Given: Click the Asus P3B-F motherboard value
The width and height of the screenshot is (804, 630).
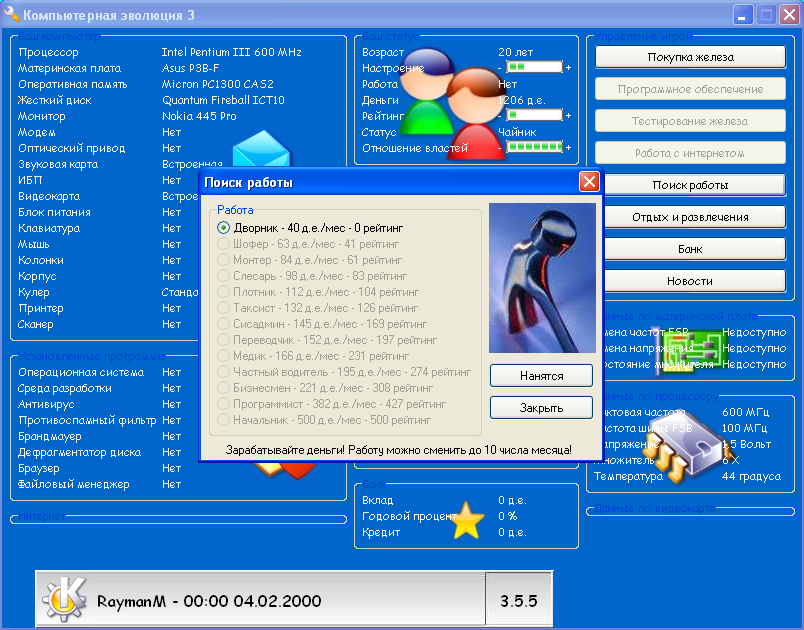Looking at the screenshot, I should click(190, 68).
